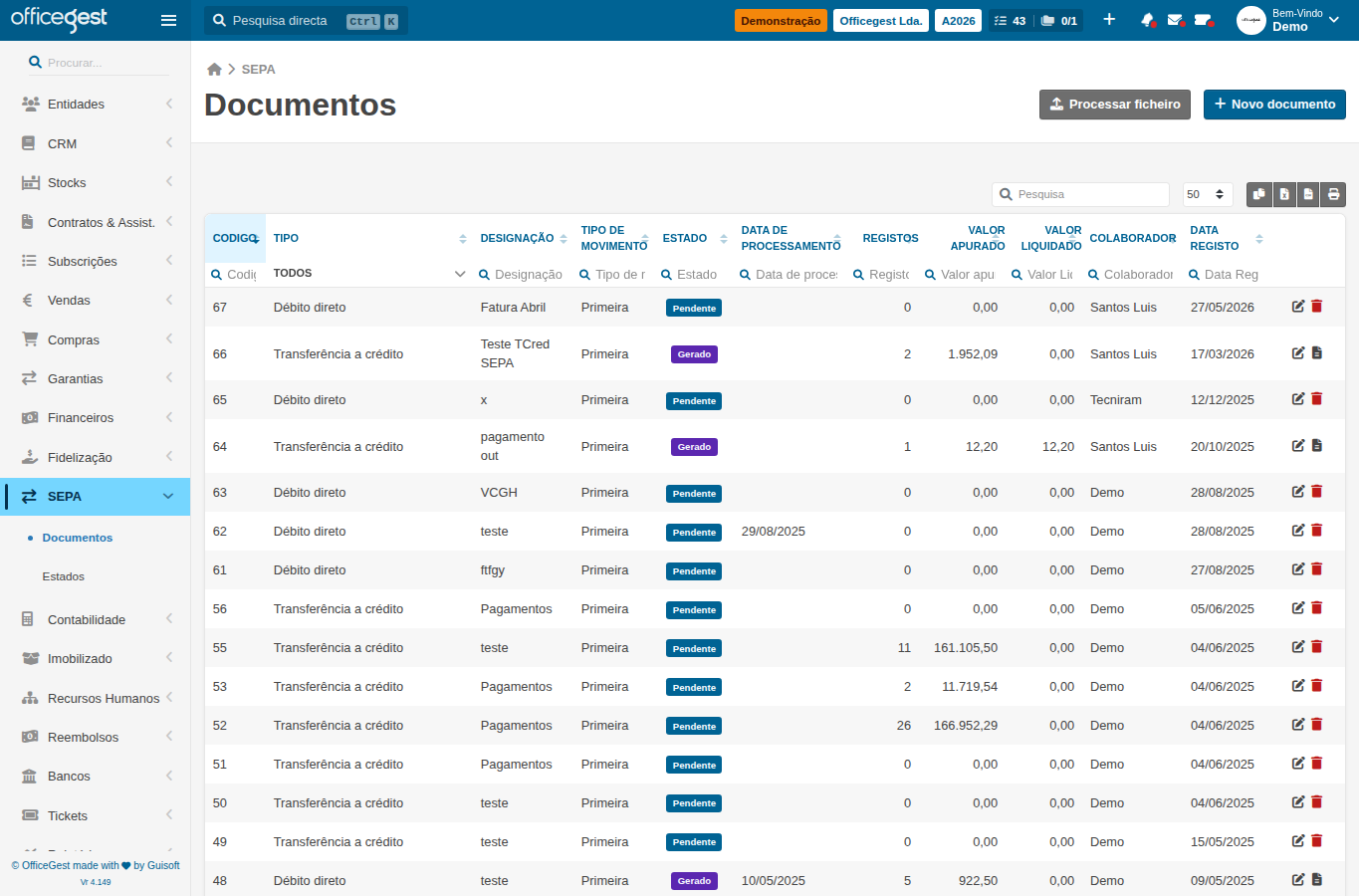Toggle the hamburger sidebar menu
Viewport: 1359px width, 896px height.
click(x=168, y=20)
